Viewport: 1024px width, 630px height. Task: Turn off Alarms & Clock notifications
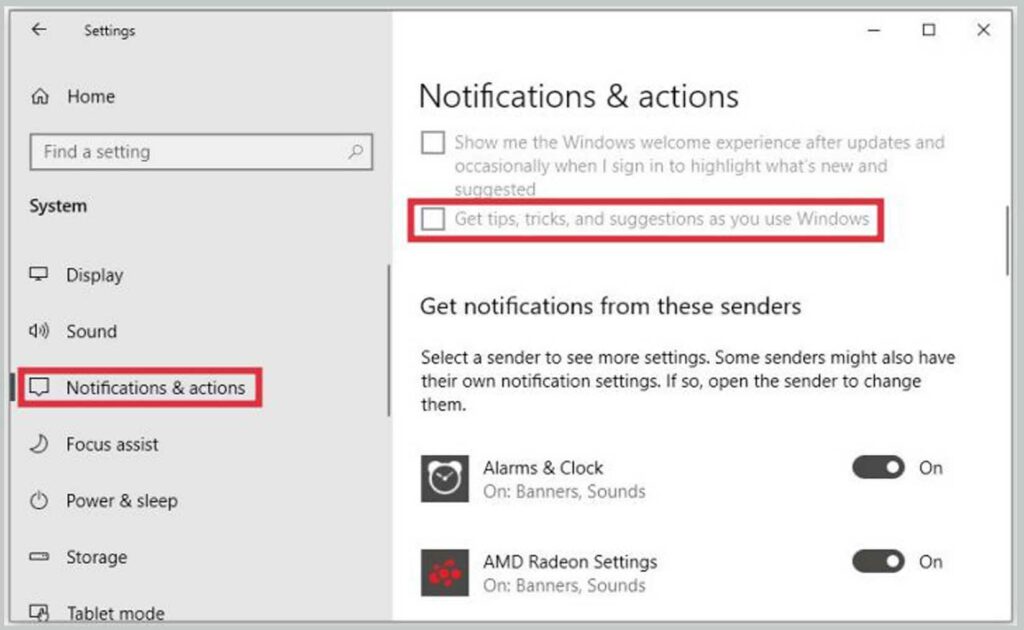[x=877, y=468]
